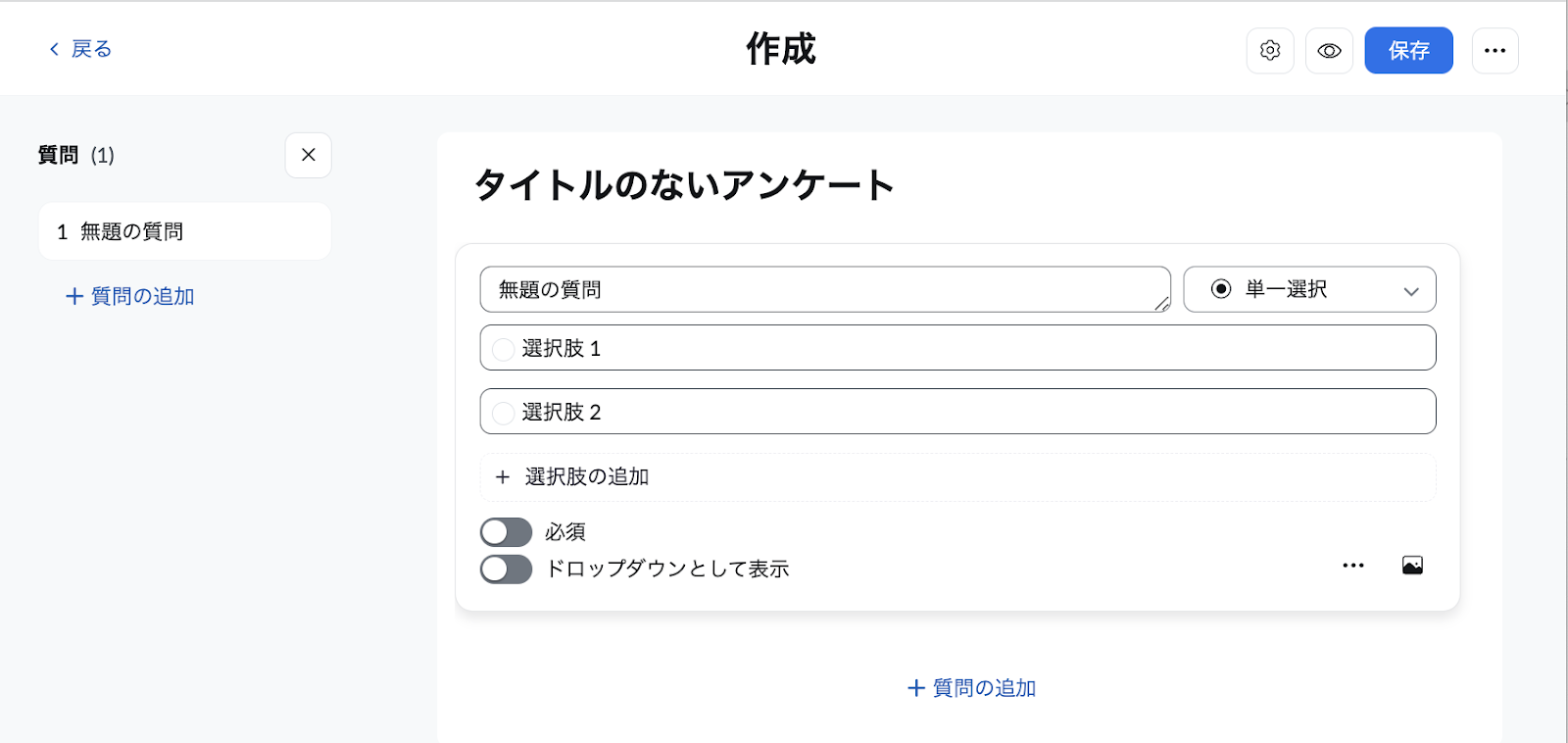Preview the survey with the eye icon
Image resolution: width=1568 pixels, height=743 pixels.
[x=1329, y=50]
